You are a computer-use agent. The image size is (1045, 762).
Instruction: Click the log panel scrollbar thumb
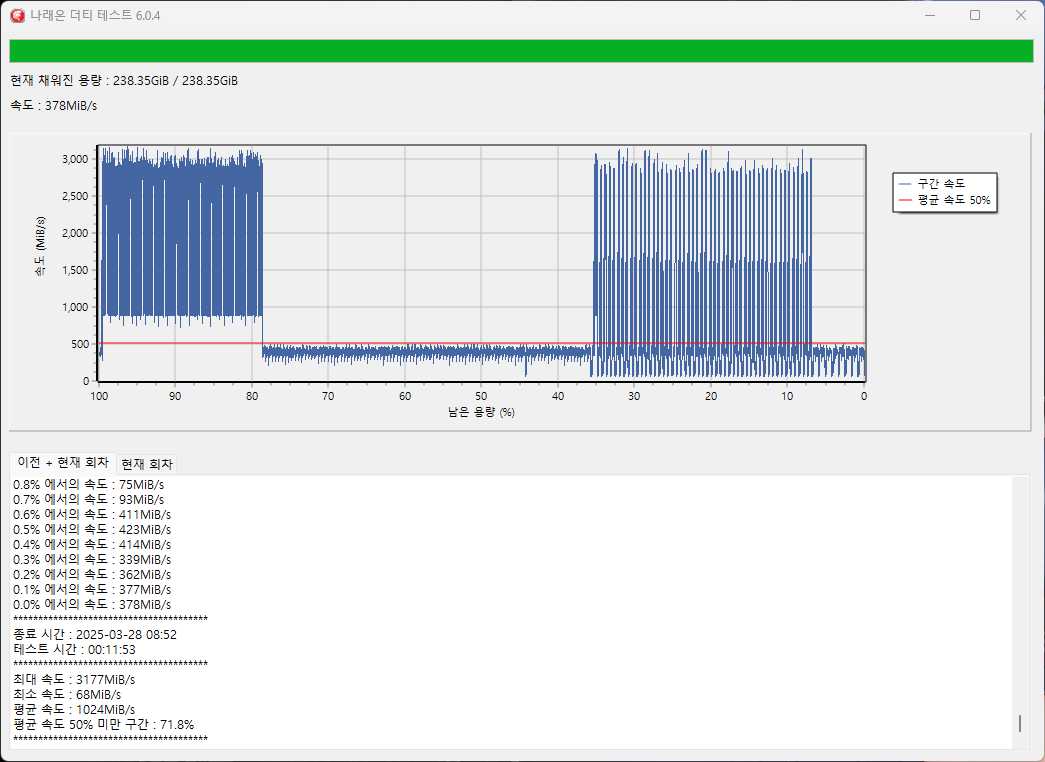pos(1020,723)
